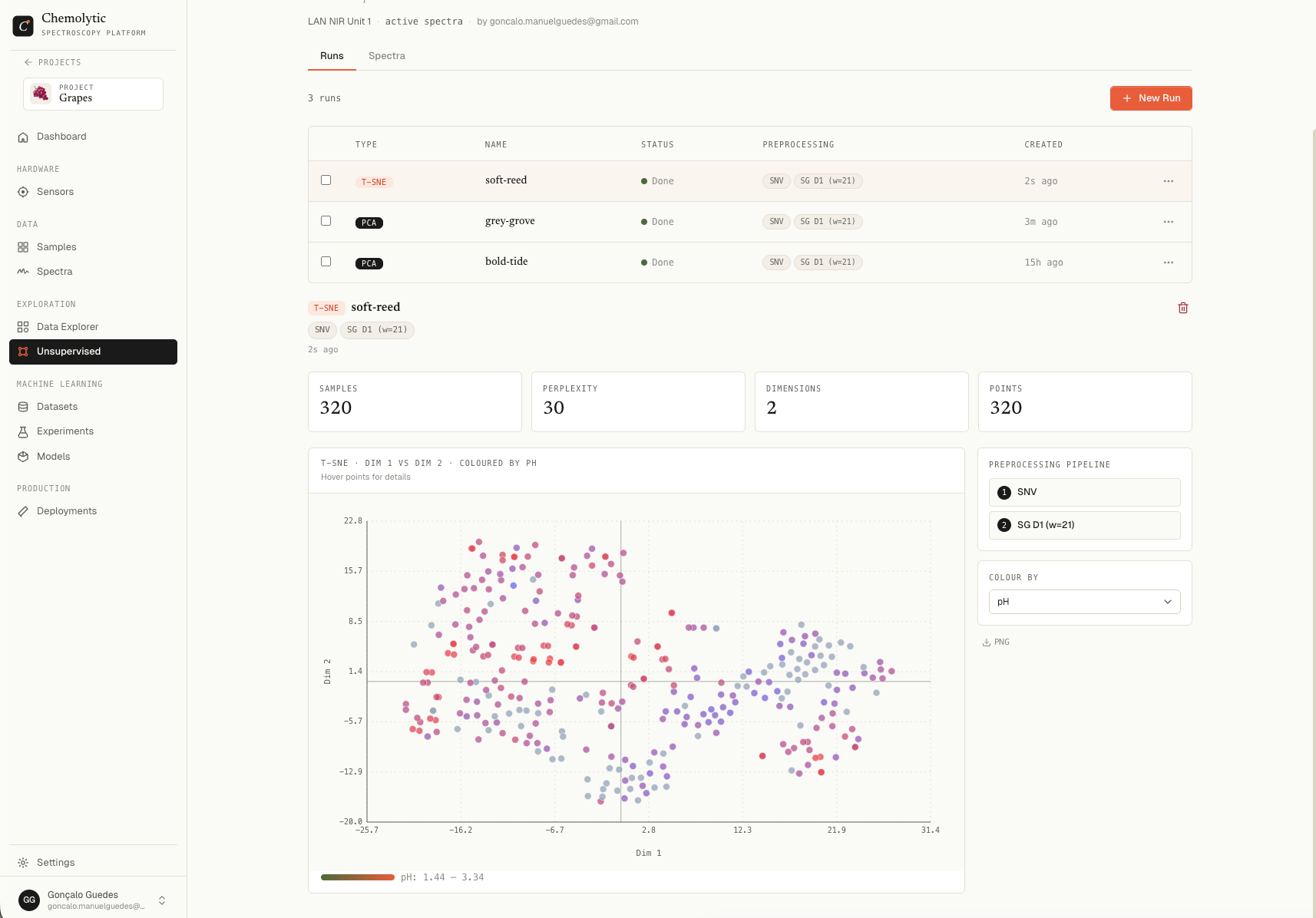
Task: Click the Points 320 card
Action: (1085, 402)
